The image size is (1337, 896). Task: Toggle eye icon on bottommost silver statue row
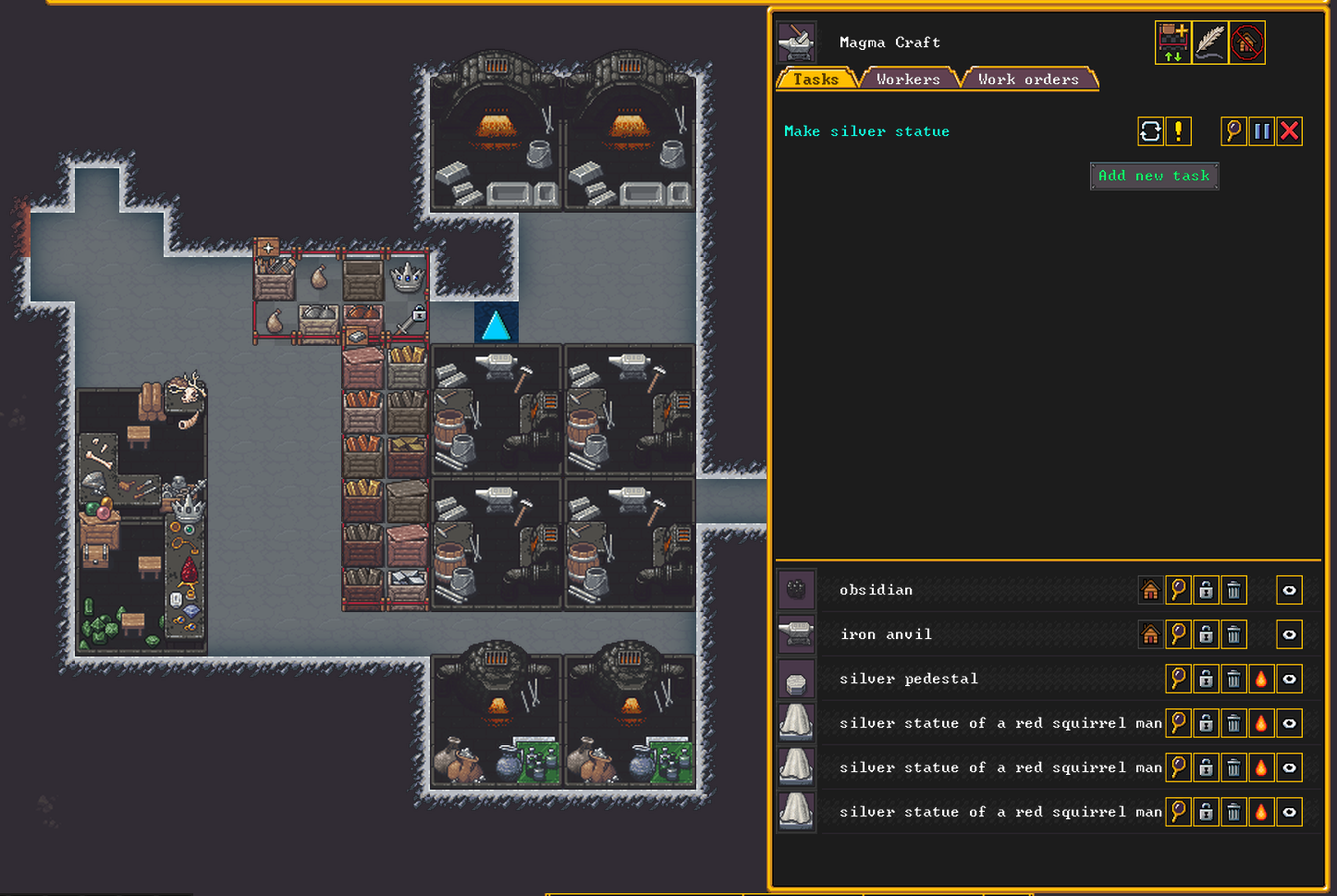1289,812
